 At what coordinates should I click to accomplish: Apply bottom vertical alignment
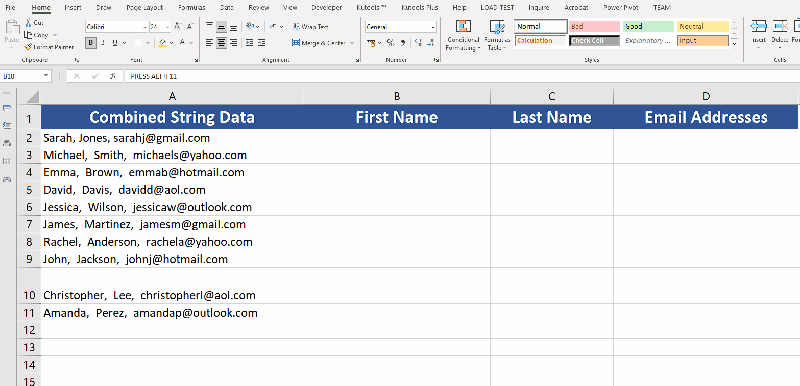pyautogui.click(x=233, y=27)
